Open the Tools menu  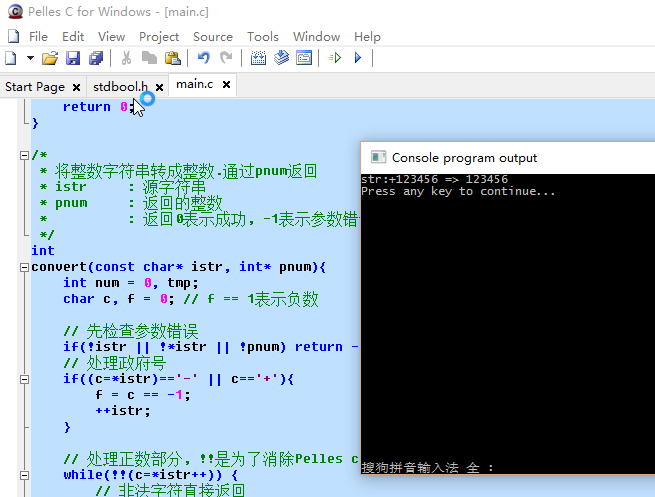click(x=262, y=37)
